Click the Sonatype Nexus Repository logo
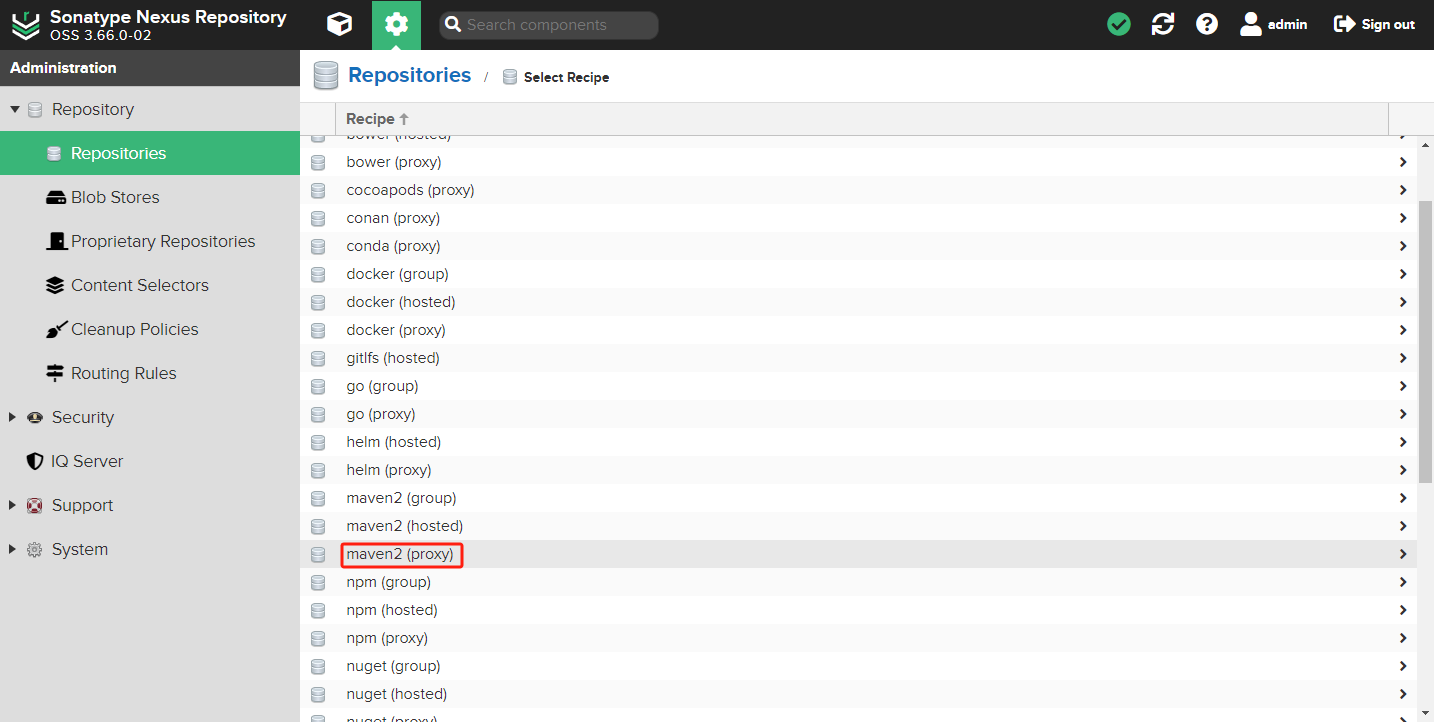Image resolution: width=1434 pixels, height=722 pixels. tap(26, 25)
